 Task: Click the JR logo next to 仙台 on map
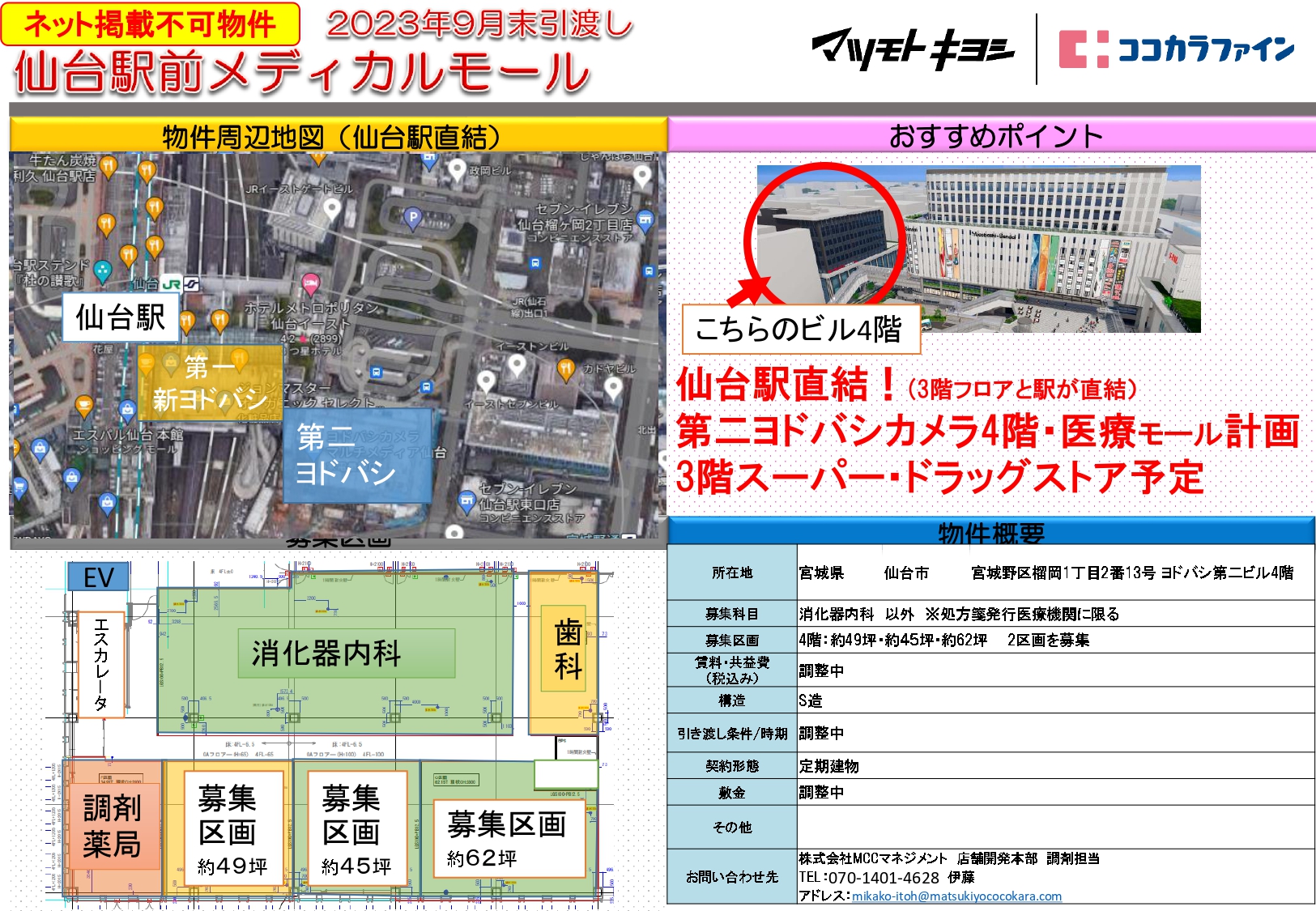171,284
